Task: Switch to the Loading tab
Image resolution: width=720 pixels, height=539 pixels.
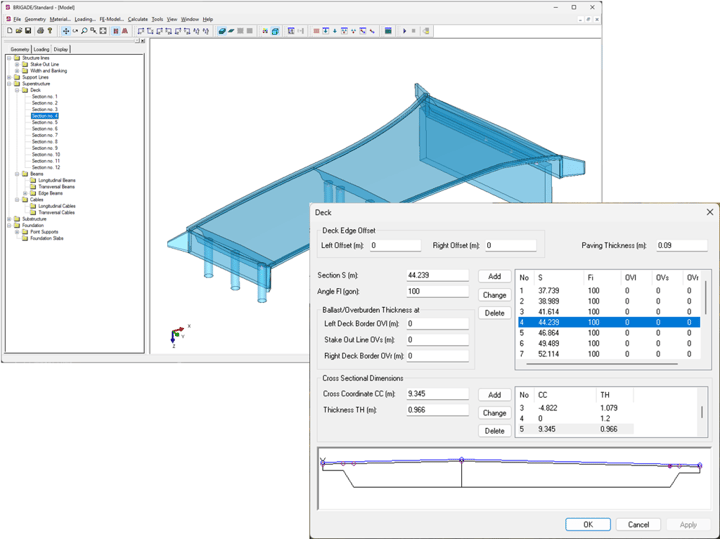Action: [x=41, y=49]
